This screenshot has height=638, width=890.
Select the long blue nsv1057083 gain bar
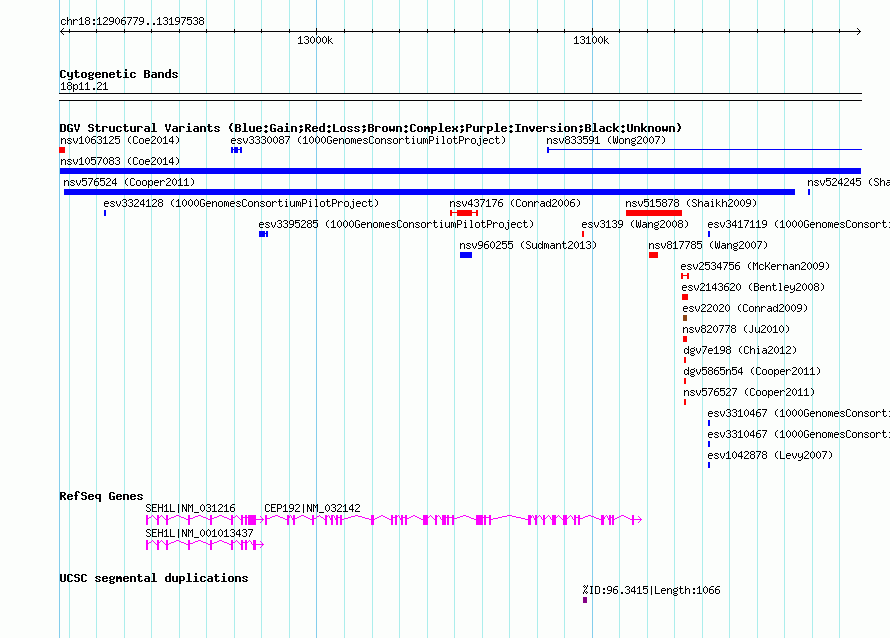(x=460, y=171)
